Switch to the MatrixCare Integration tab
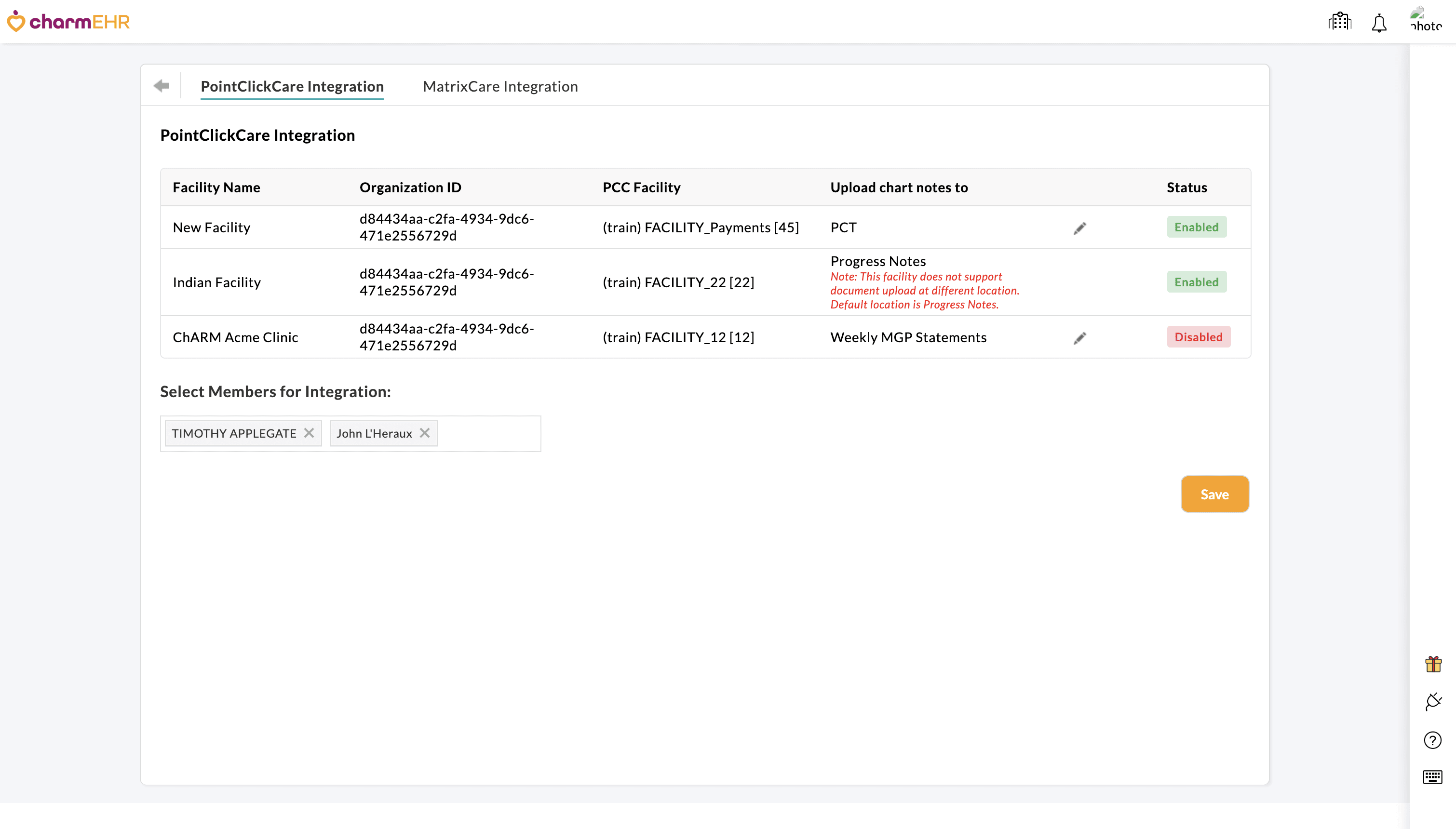Screen dimensions: 1456x829 tap(500, 86)
